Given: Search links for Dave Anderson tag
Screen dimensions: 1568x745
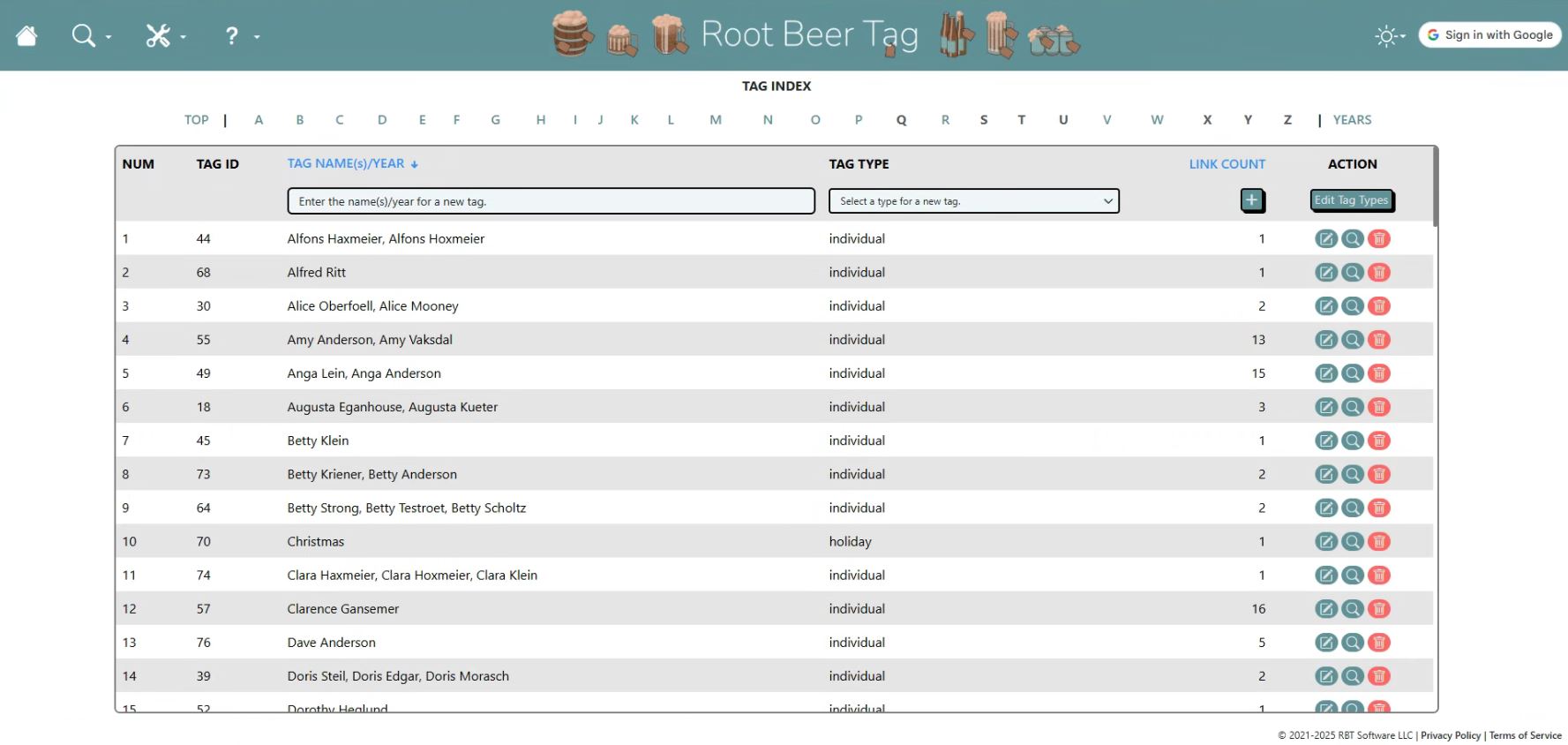Looking at the screenshot, I should (1352, 643).
